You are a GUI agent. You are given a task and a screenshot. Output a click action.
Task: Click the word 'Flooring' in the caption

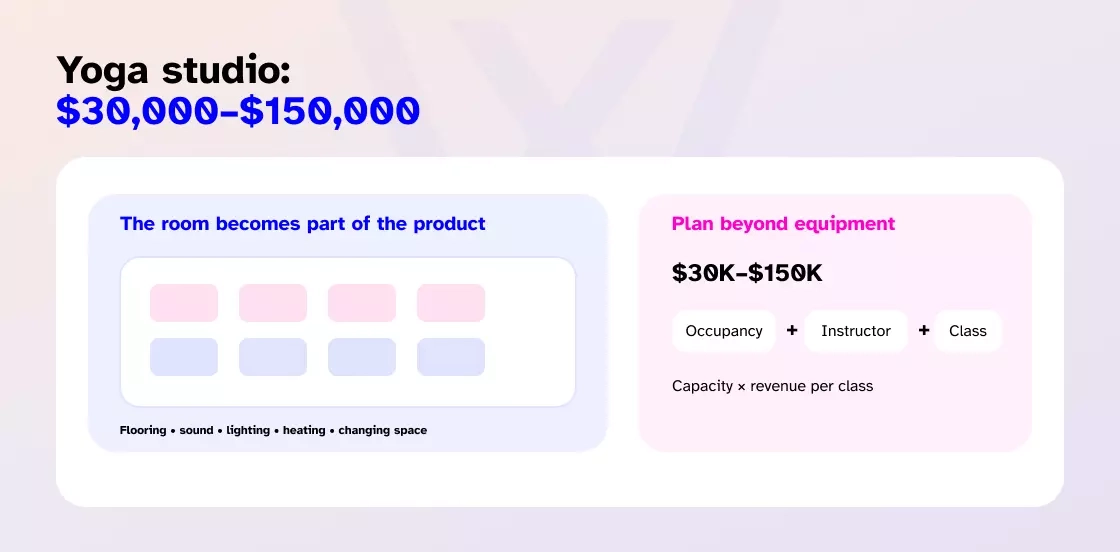(x=143, y=430)
